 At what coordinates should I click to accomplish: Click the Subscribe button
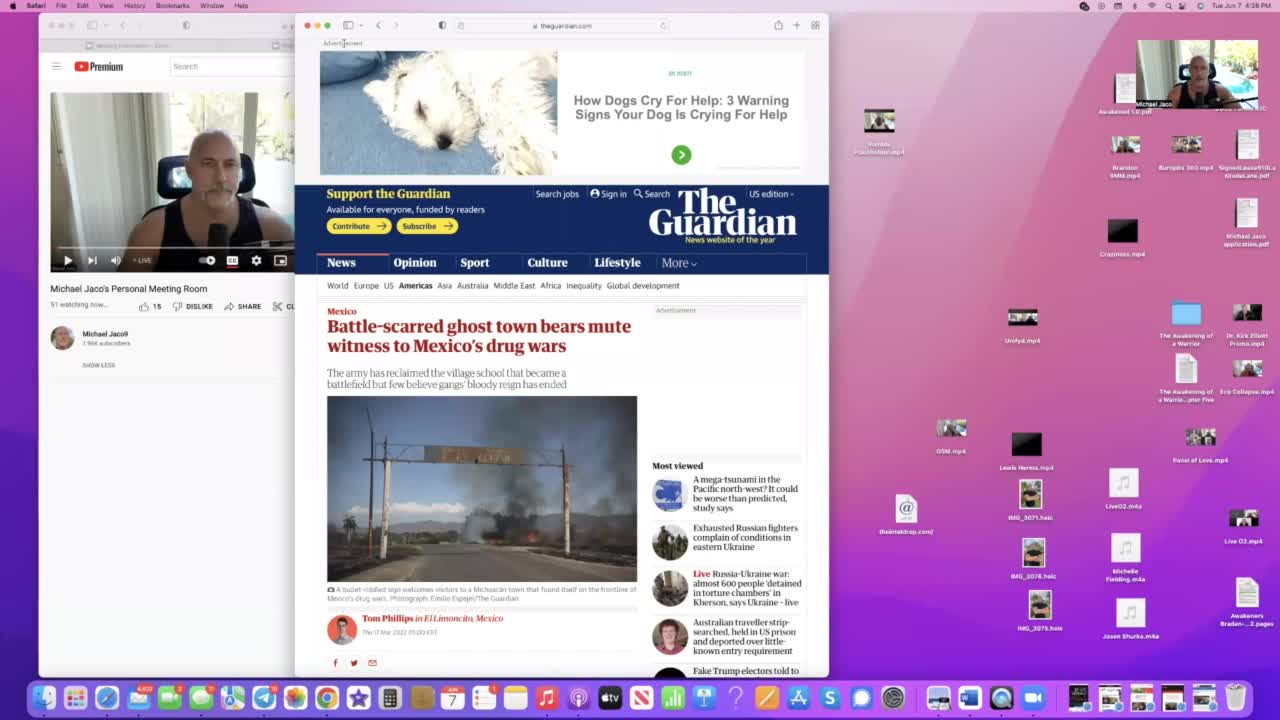[x=427, y=226]
